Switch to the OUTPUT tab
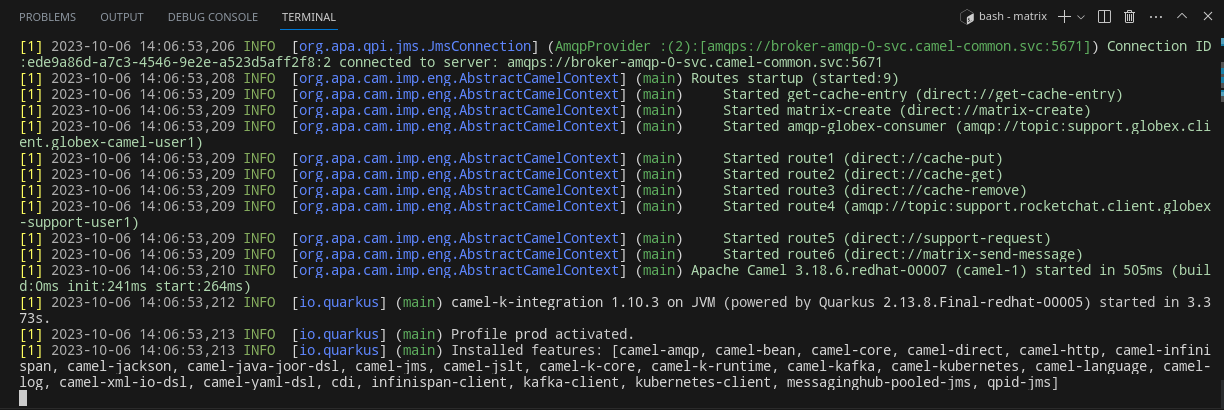The image size is (1224, 410). click(122, 17)
